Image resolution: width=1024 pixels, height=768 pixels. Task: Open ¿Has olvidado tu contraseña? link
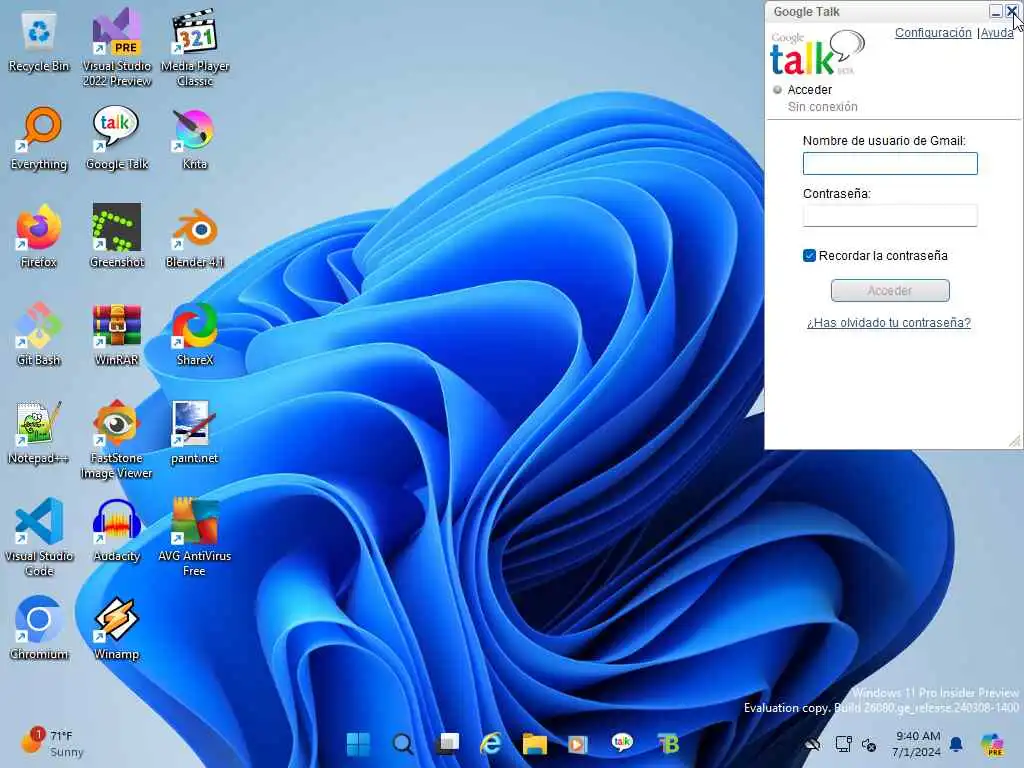coord(889,323)
